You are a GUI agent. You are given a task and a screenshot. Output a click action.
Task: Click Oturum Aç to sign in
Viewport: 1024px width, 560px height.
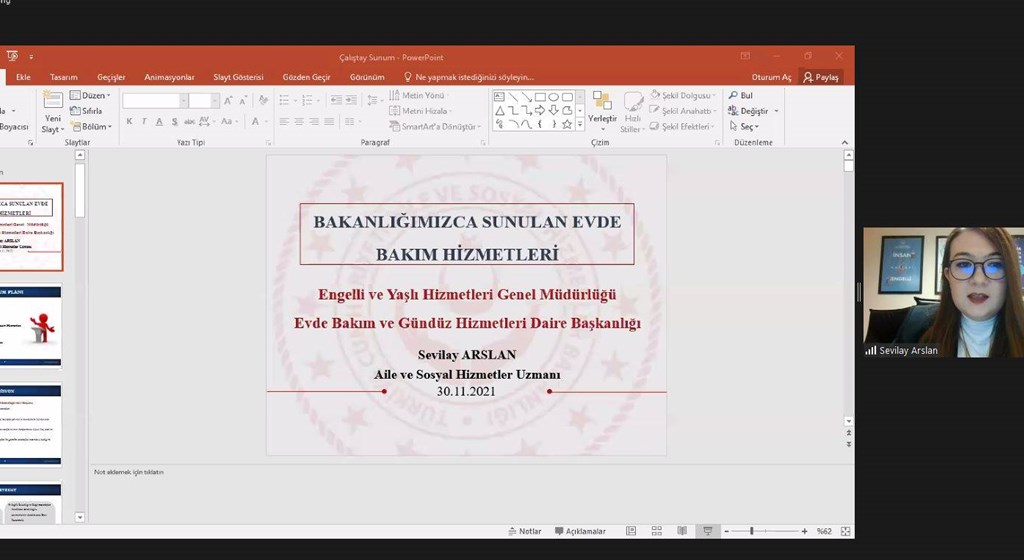(x=771, y=77)
